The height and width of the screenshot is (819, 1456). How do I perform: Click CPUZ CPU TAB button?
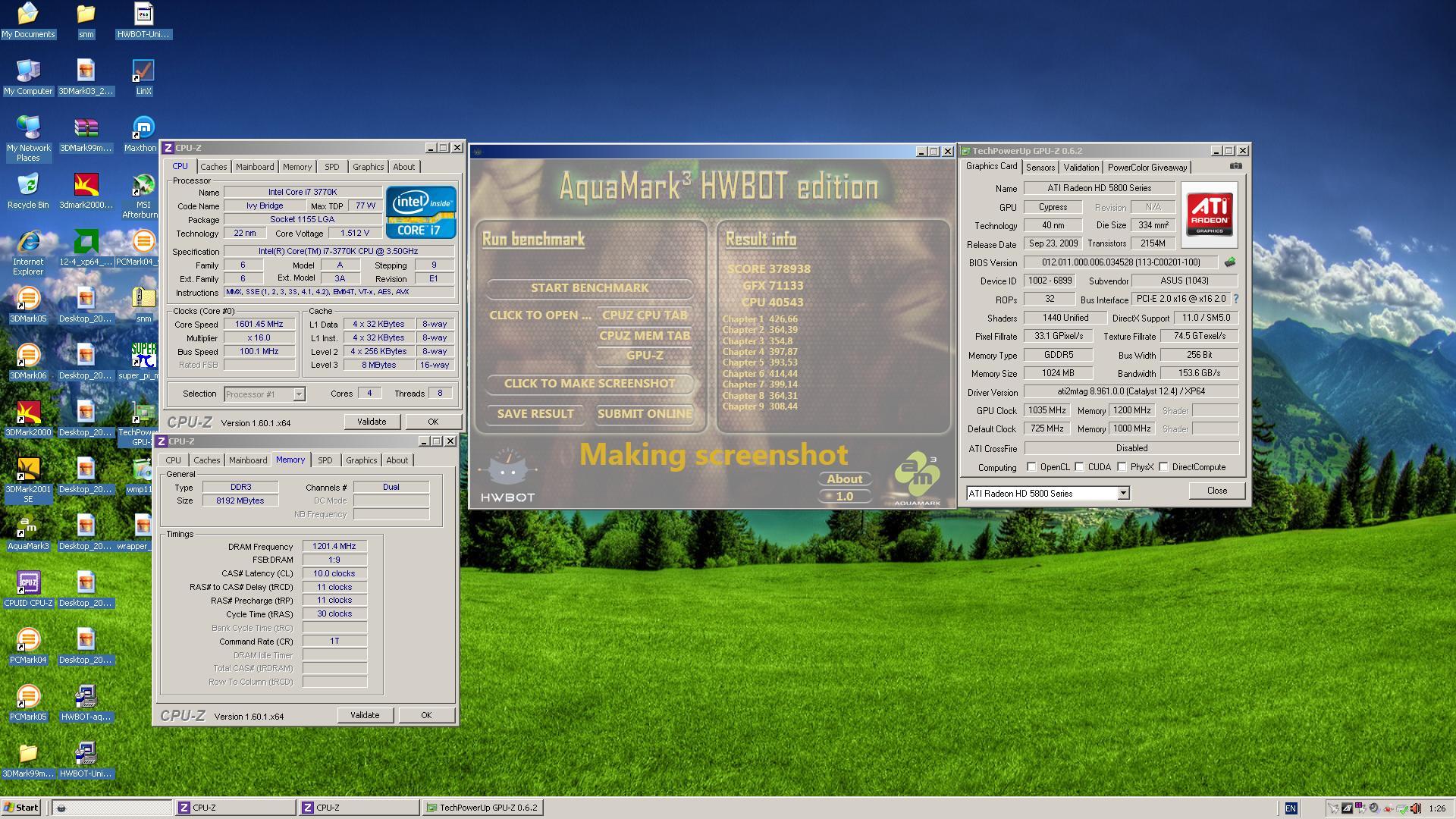645,315
